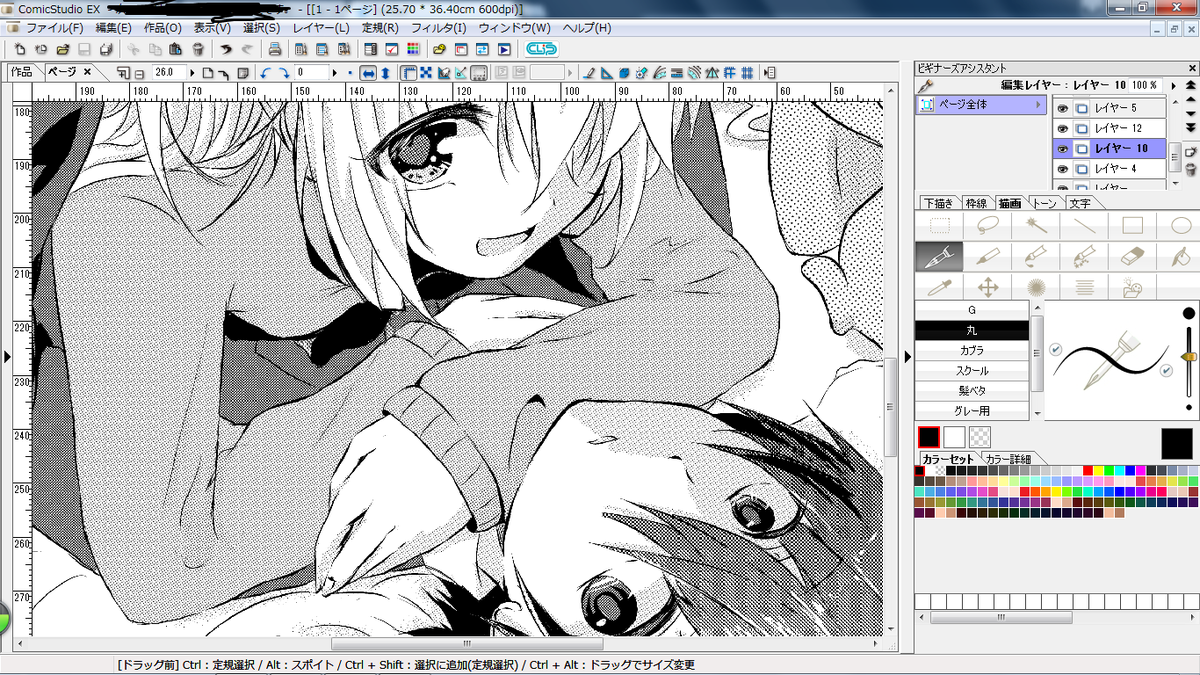Viewport: 1200px width, 675px height.
Task: Adjust the brush size vertical slider
Action: 1189,357
